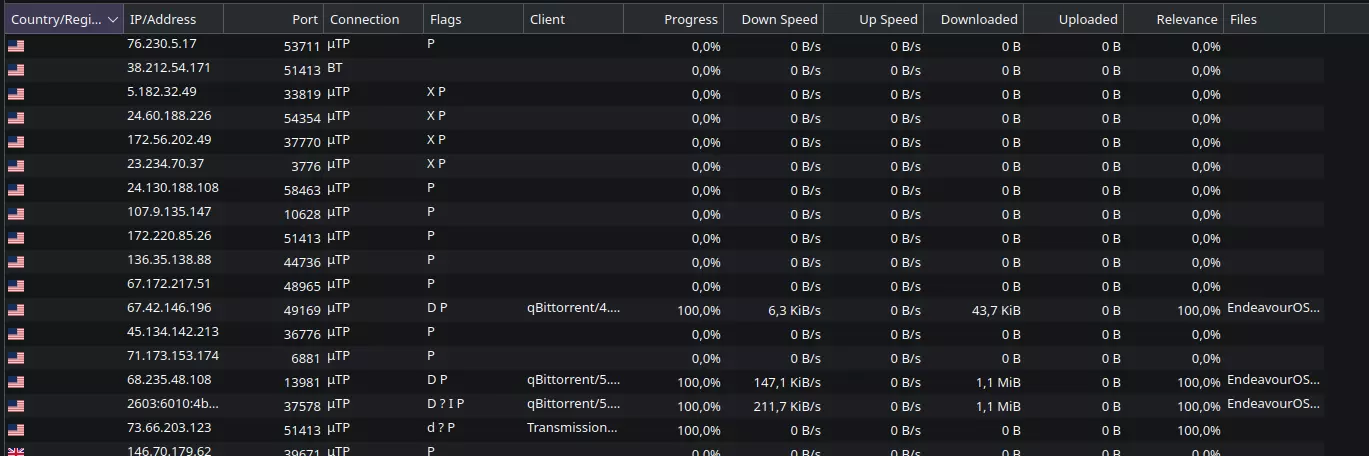Select IPv6 peer address 2603:6010:4b...
Viewport: 1369px width, 456px height.
point(173,404)
